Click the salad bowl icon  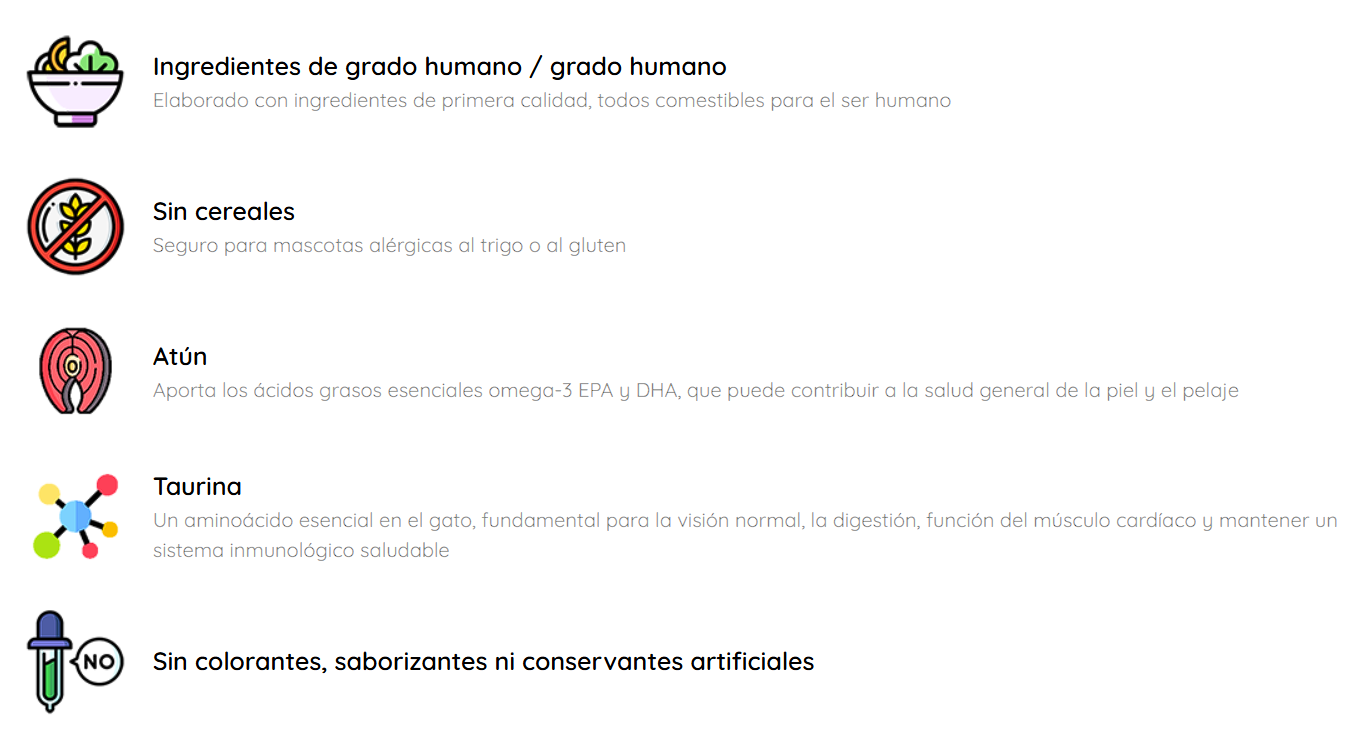point(75,82)
